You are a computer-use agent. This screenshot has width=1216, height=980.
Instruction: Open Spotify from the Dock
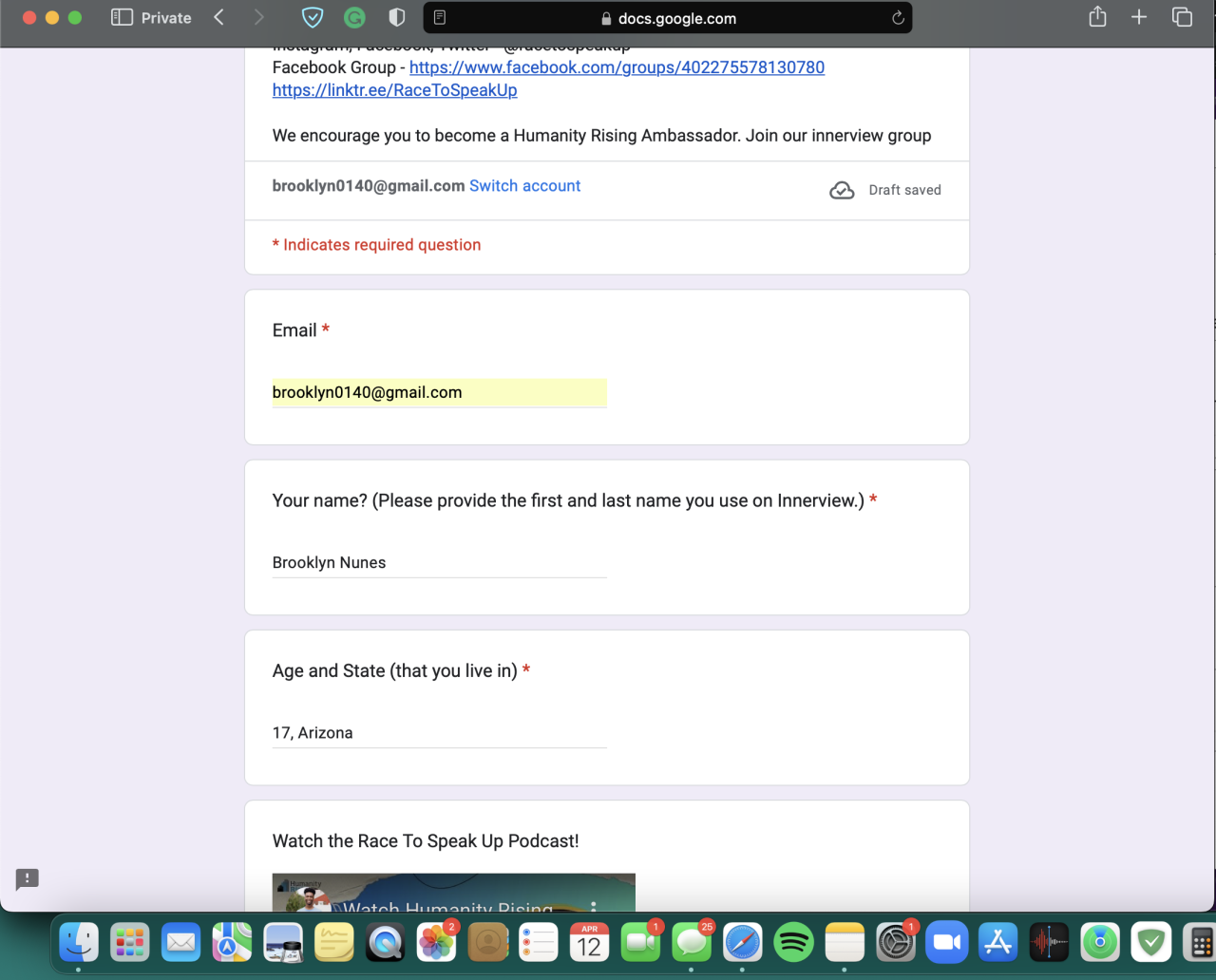pos(793,943)
